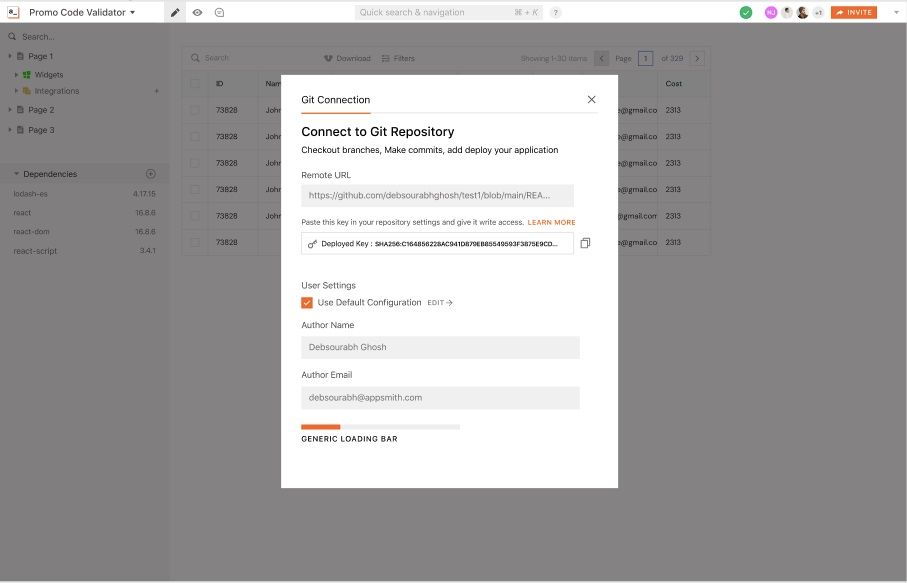This screenshot has width=907, height=583.
Task: Click the Appsmith logo icon in the header
Action: point(13,12)
